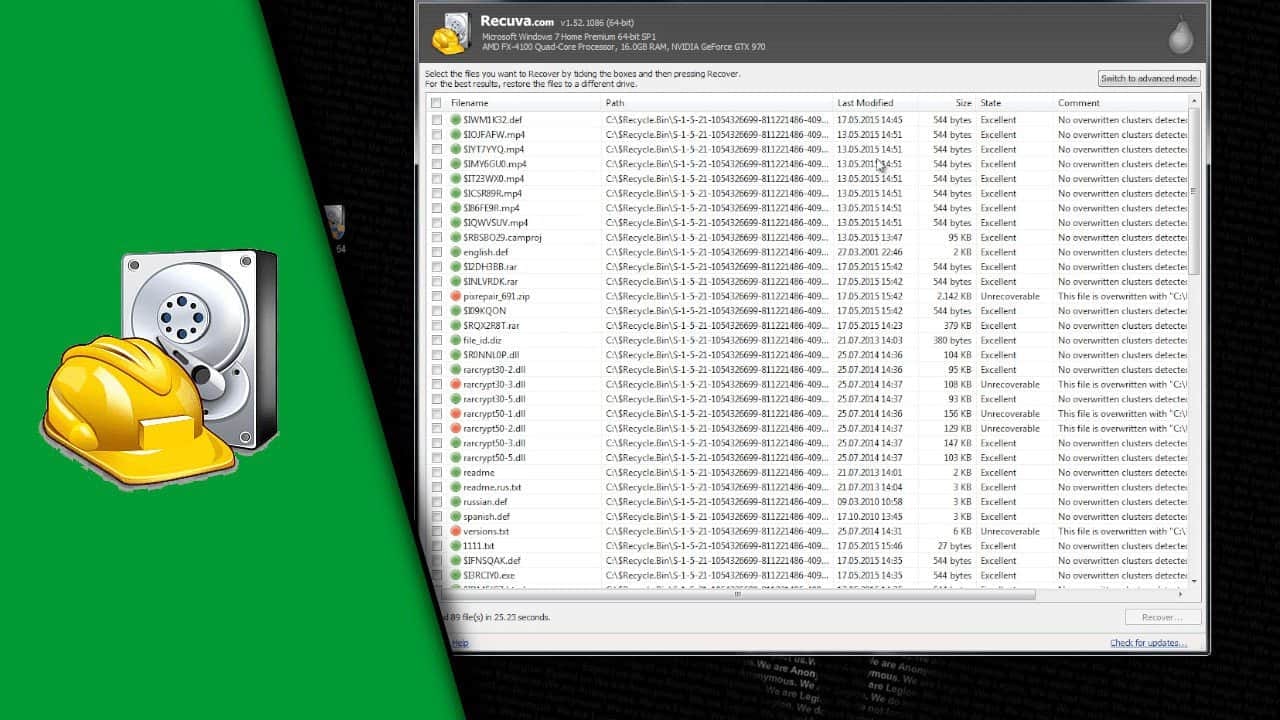1280x720 pixels.
Task: Click the green status dot beside english.def
Action: click(456, 252)
